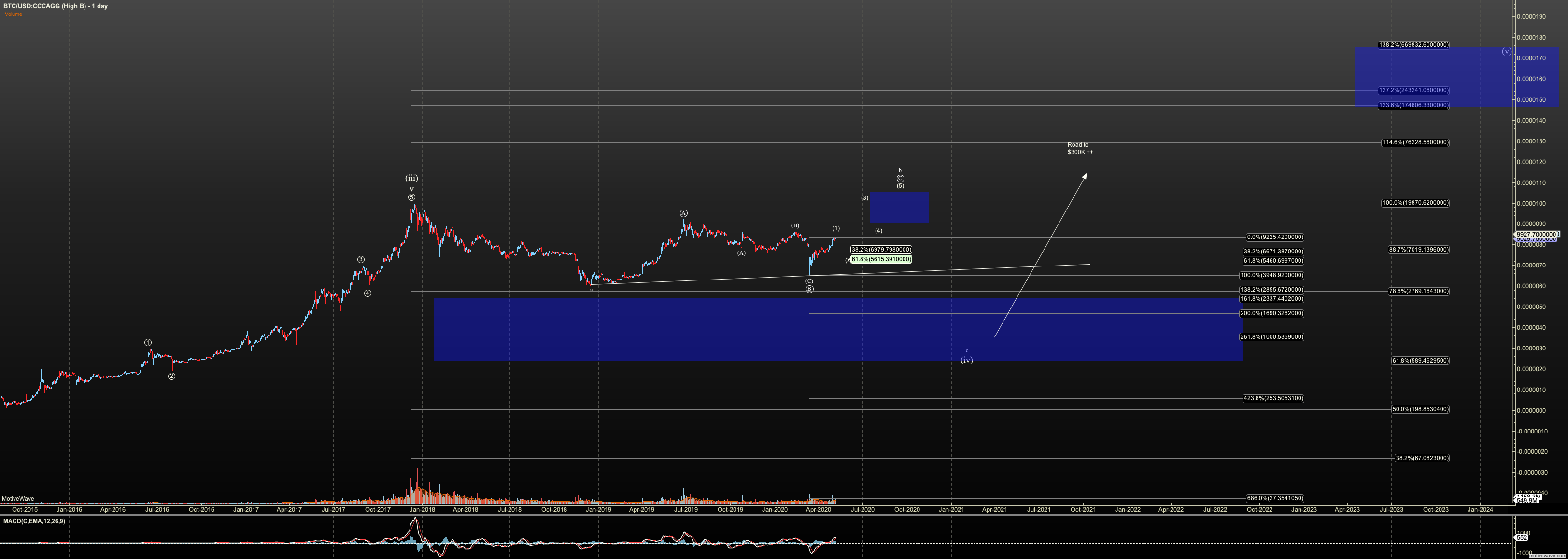1568x559 pixels.
Task: Click the (v) wave label top right
Action: [1507, 51]
